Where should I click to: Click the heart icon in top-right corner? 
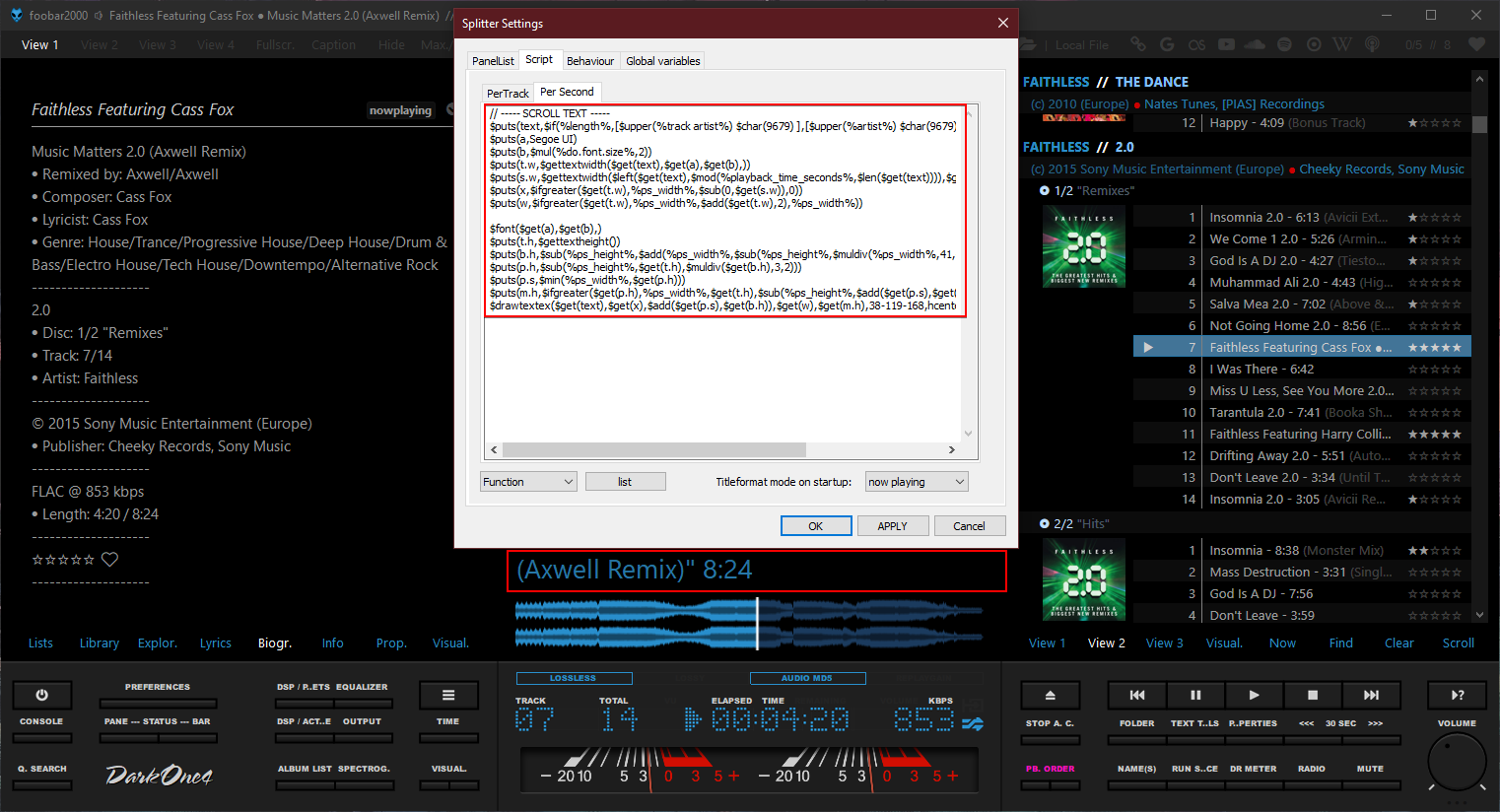pyautogui.click(x=1476, y=44)
